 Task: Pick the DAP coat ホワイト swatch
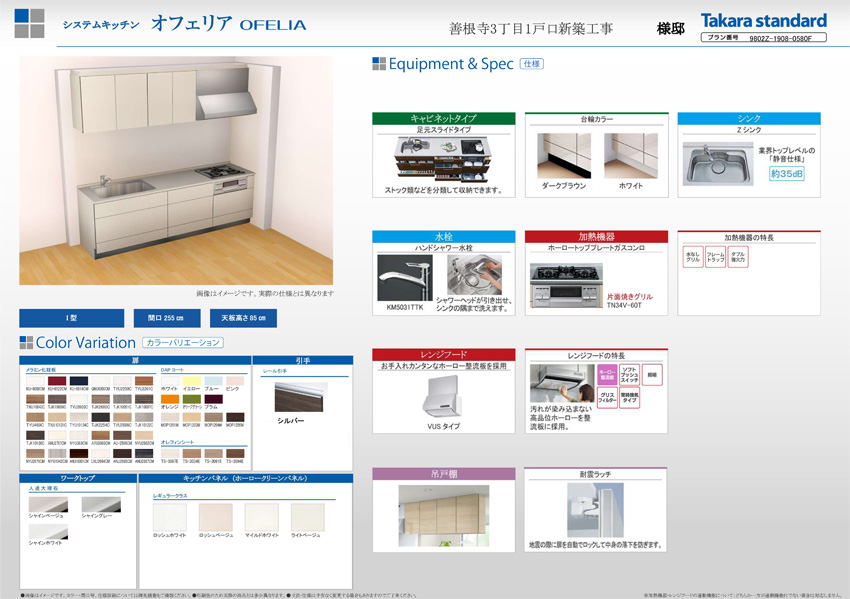(170, 381)
